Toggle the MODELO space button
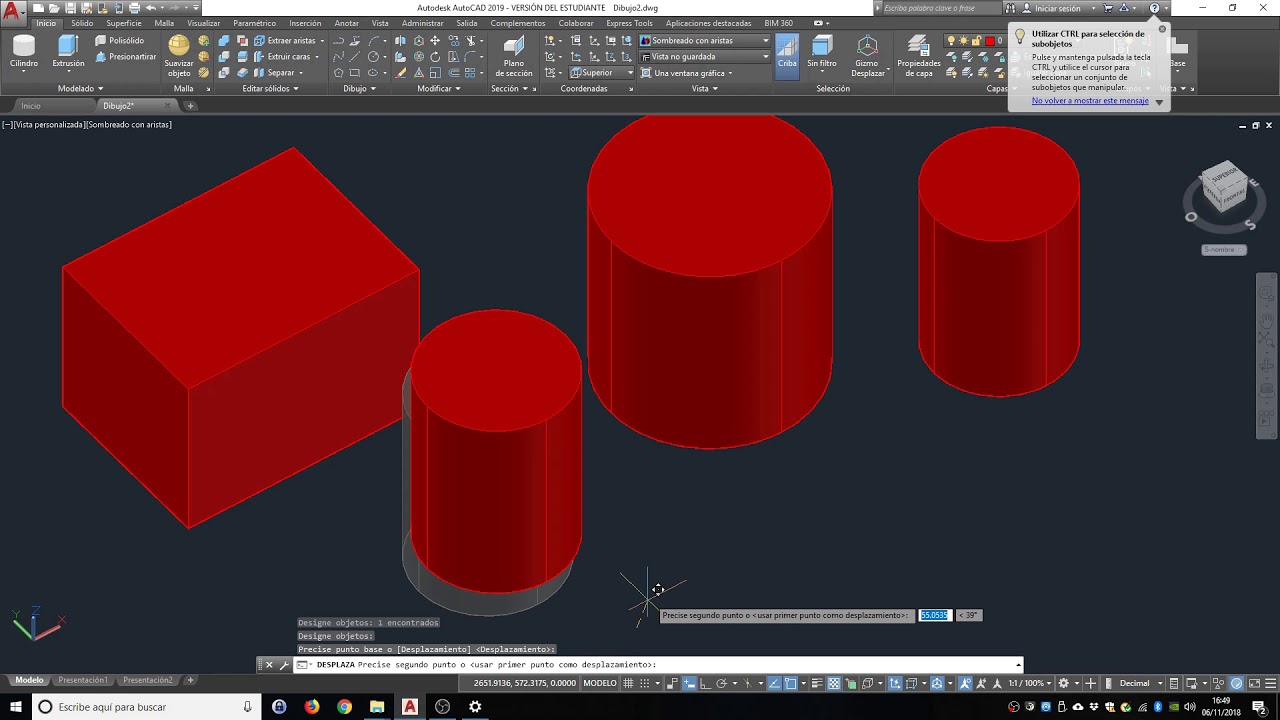Image resolution: width=1280 pixels, height=720 pixels. 600,683
